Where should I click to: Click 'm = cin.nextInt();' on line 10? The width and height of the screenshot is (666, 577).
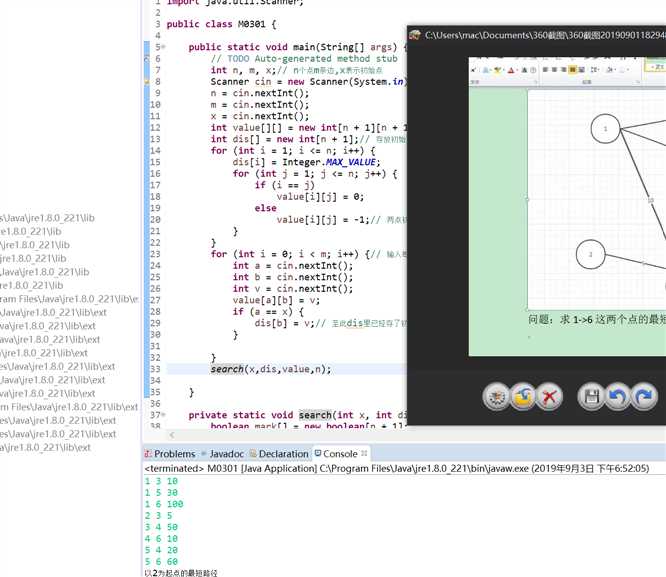pyautogui.click(x=260, y=105)
